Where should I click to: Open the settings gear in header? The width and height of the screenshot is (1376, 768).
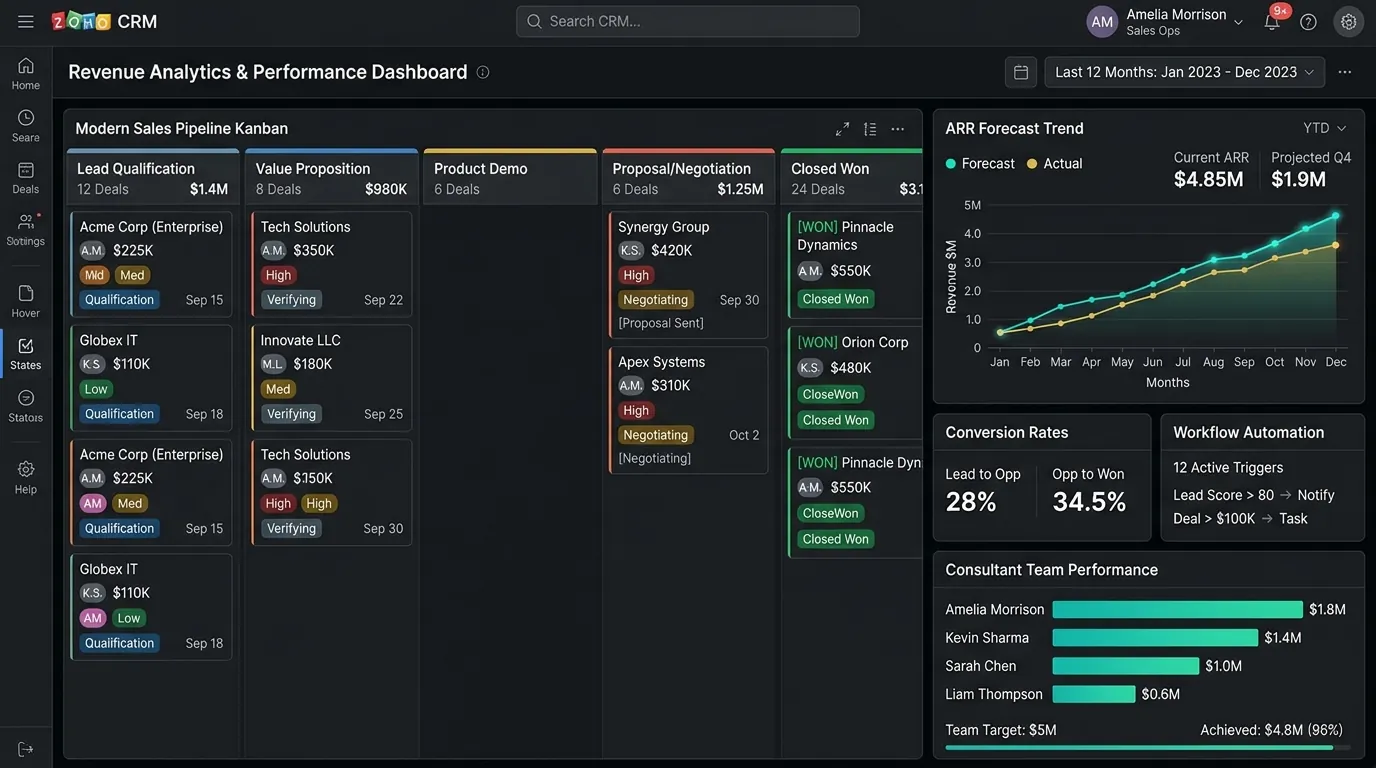coord(1349,22)
